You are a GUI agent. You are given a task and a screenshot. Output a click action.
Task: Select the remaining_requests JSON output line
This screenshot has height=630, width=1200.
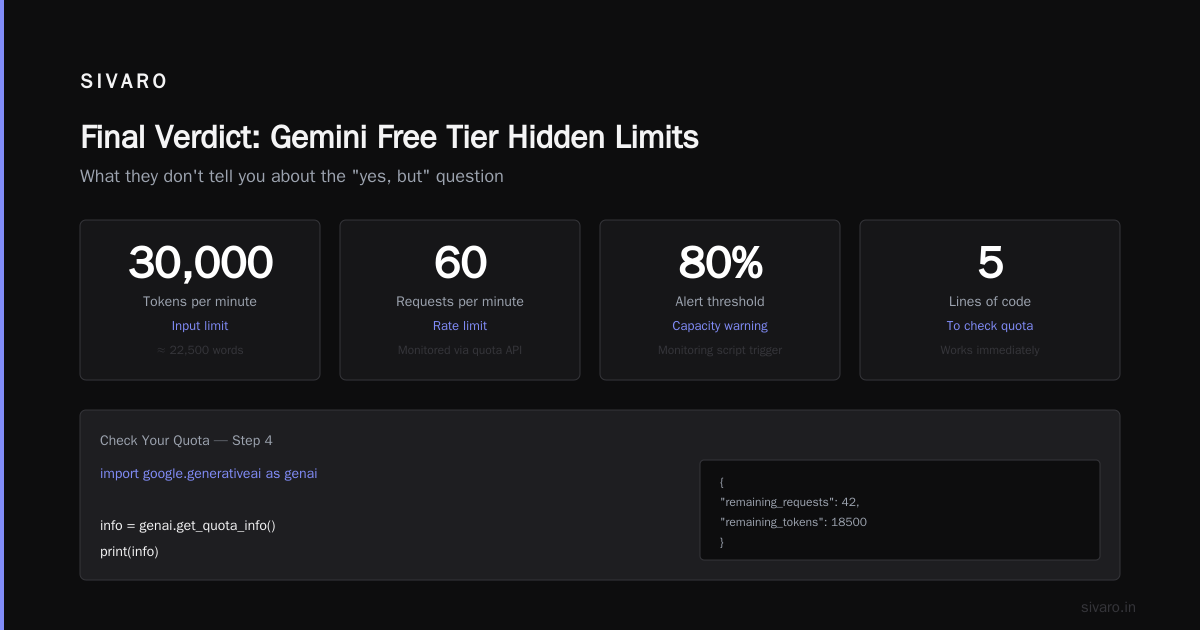click(789, 502)
